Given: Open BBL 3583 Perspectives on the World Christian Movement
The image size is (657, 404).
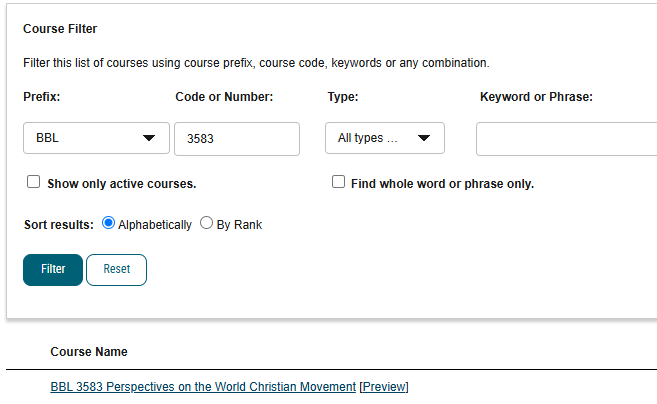Looking at the screenshot, I should (x=203, y=386).
